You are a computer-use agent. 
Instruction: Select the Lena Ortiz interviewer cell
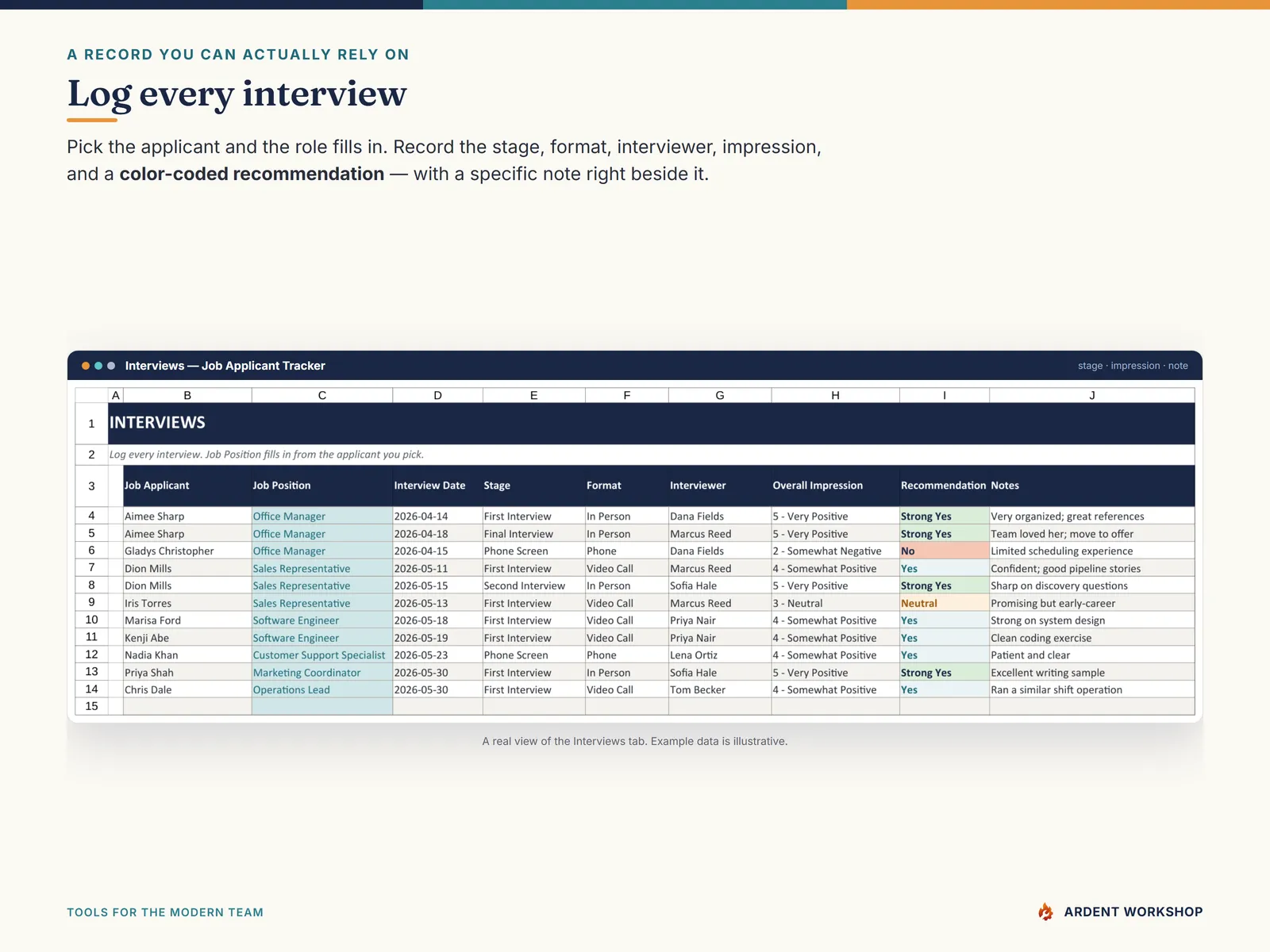point(720,655)
